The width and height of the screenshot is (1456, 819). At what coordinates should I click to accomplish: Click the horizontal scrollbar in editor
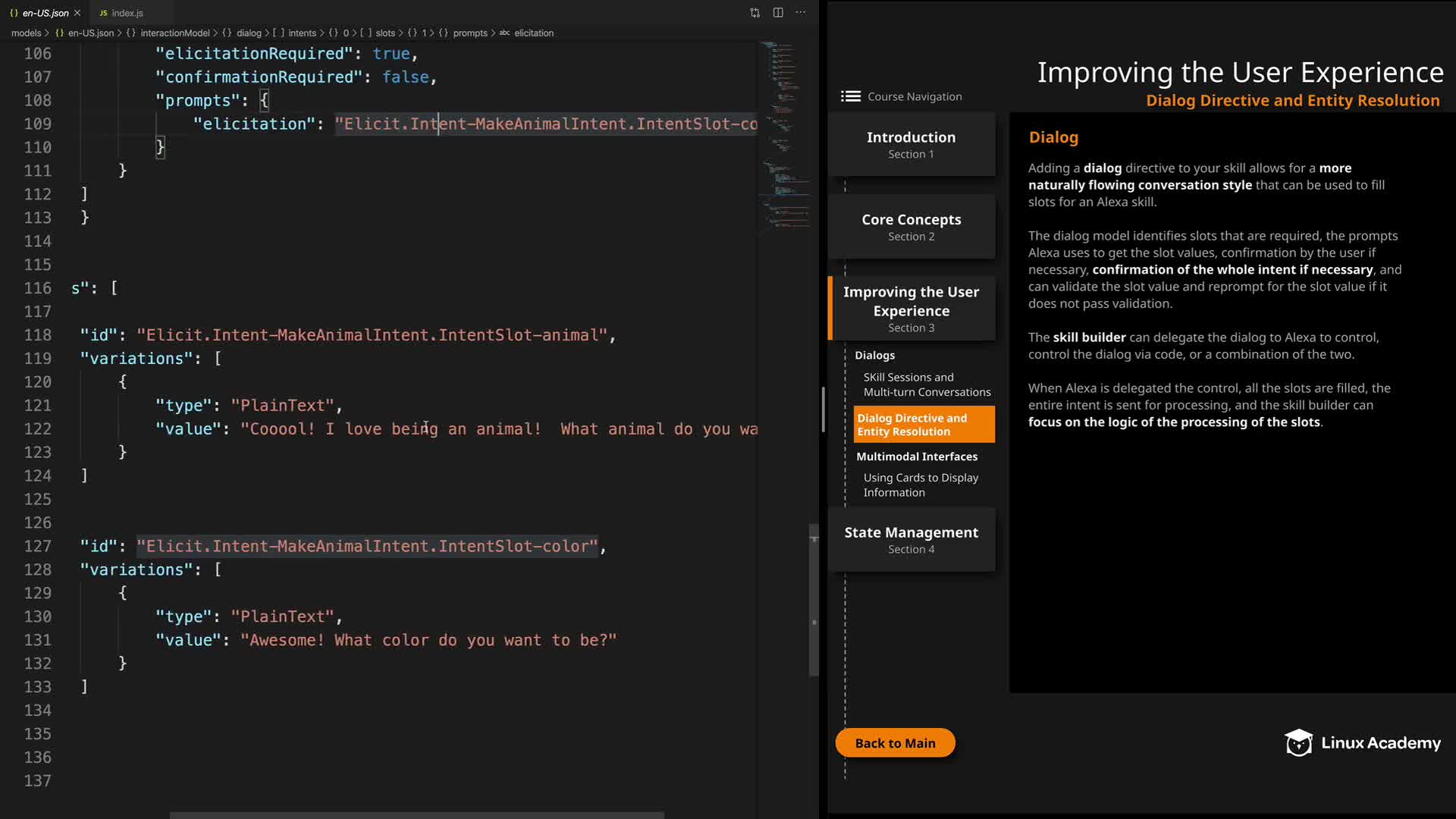tap(416, 814)
